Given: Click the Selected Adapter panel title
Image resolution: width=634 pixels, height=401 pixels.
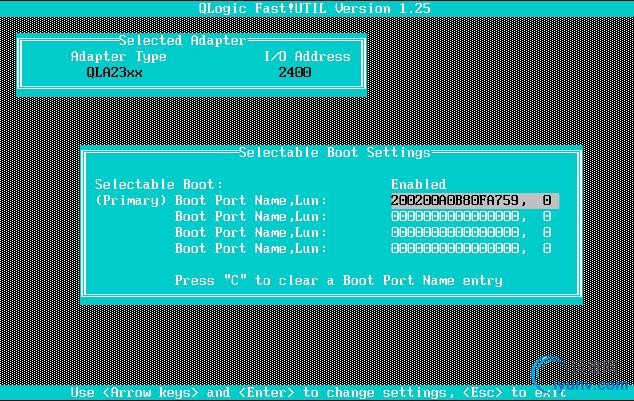Looking at the screenshot, I should [x=182, y=40].
